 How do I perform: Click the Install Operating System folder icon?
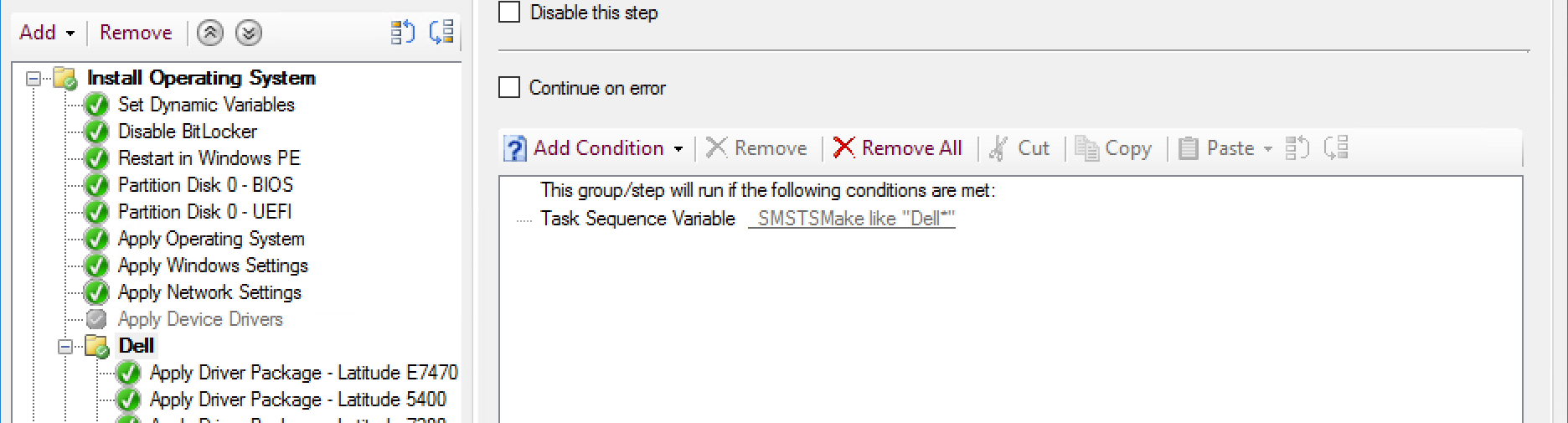[65, 78]
